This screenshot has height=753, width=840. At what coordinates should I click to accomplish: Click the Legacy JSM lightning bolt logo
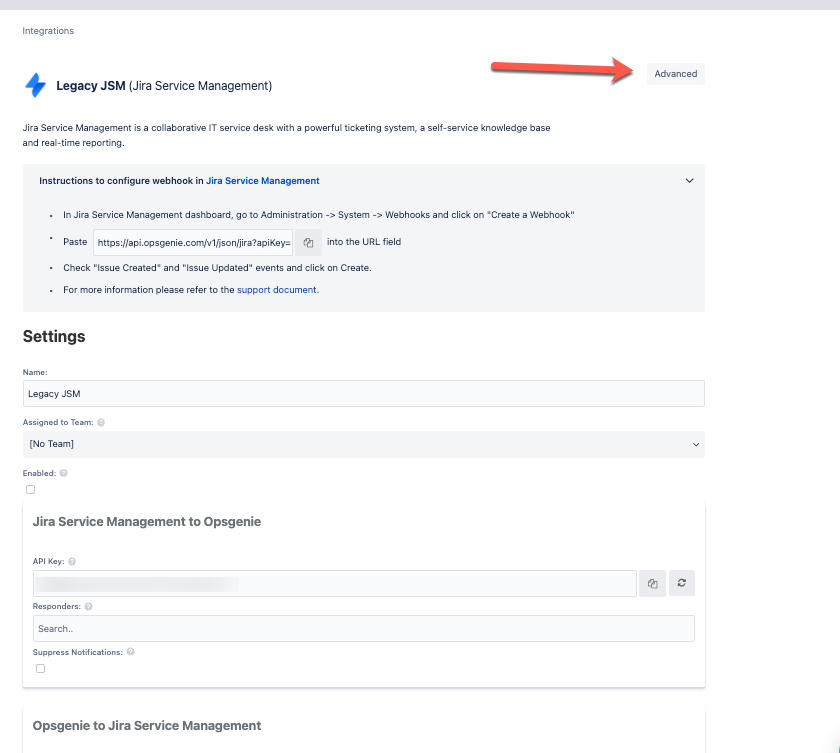click(x=35, y=85)
